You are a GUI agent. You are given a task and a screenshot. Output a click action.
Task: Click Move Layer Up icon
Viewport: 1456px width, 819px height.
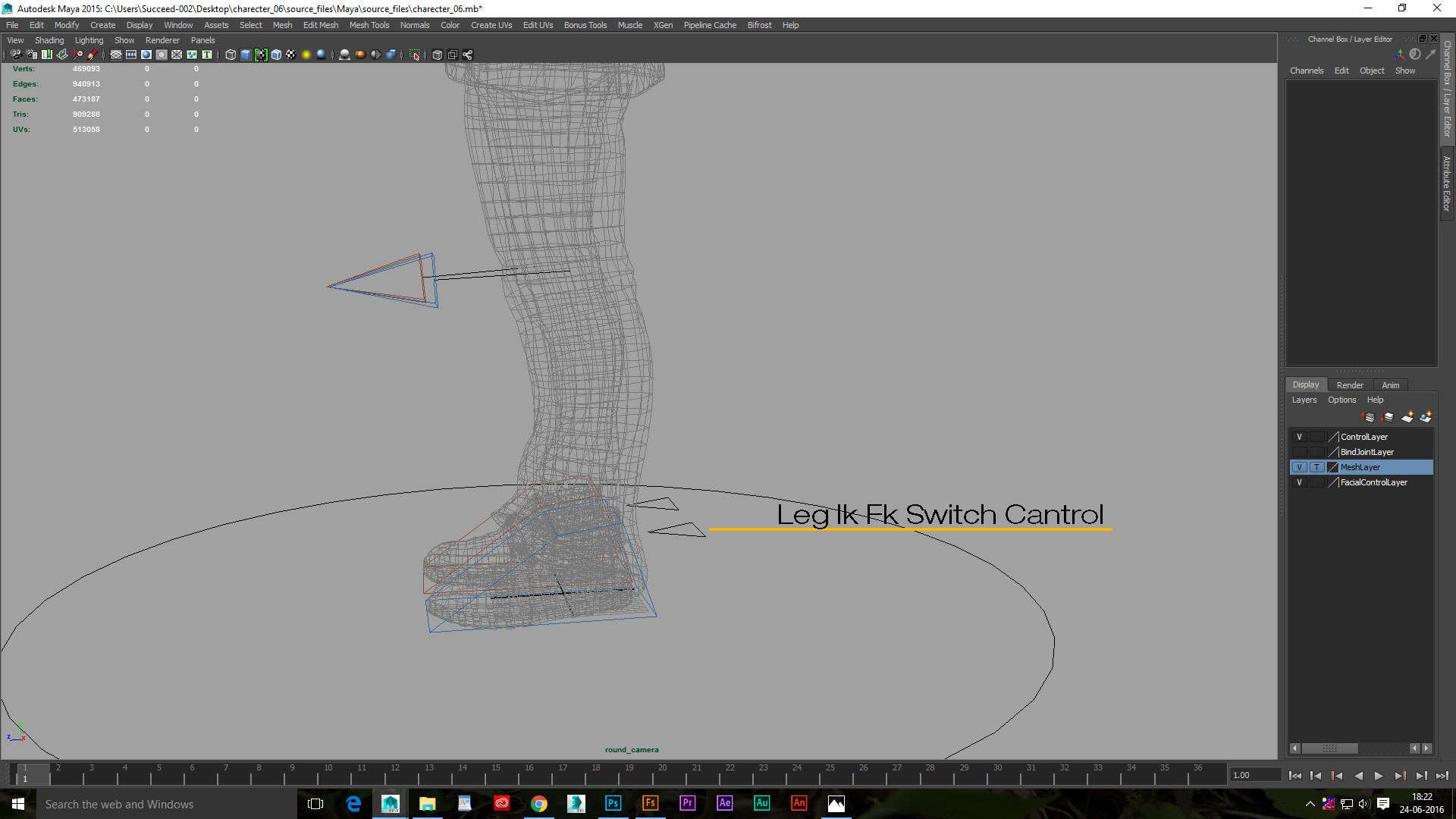[1368, 417]
